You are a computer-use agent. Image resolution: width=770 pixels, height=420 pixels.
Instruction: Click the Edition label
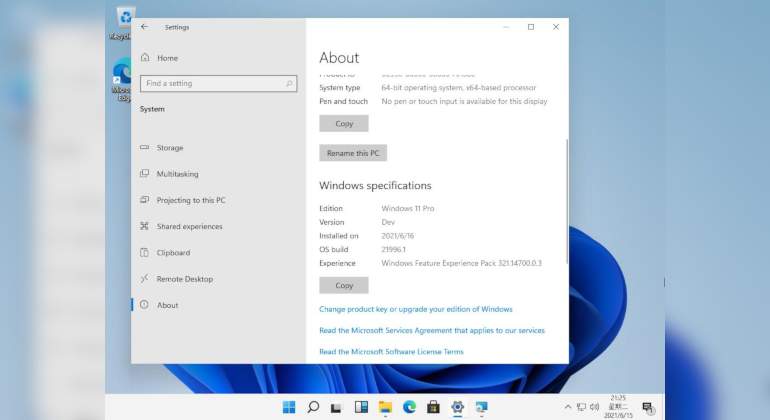pyautogui.click(x=331, y=208)
